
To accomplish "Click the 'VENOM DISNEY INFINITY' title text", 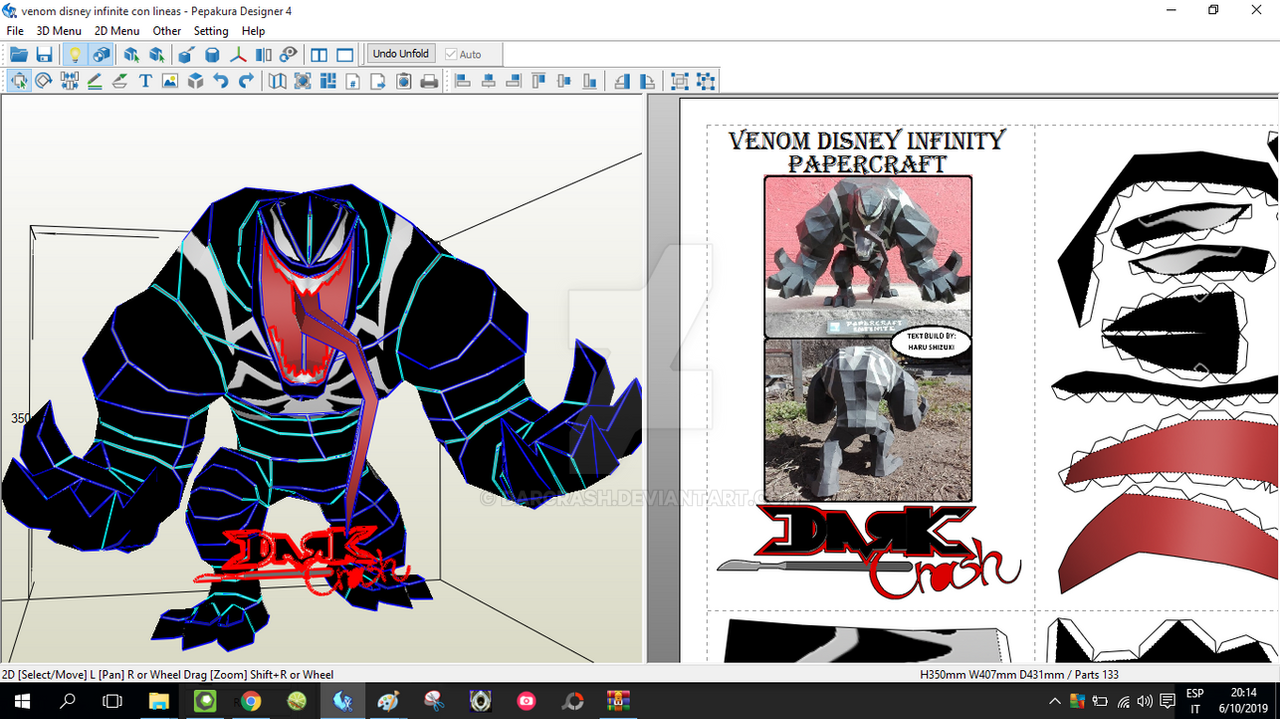I will (866, 141).
